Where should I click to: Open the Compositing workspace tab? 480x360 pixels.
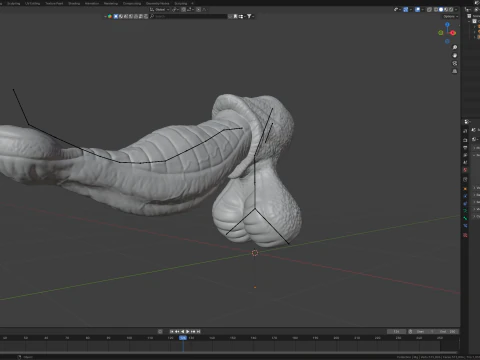[x=132, y=3]
